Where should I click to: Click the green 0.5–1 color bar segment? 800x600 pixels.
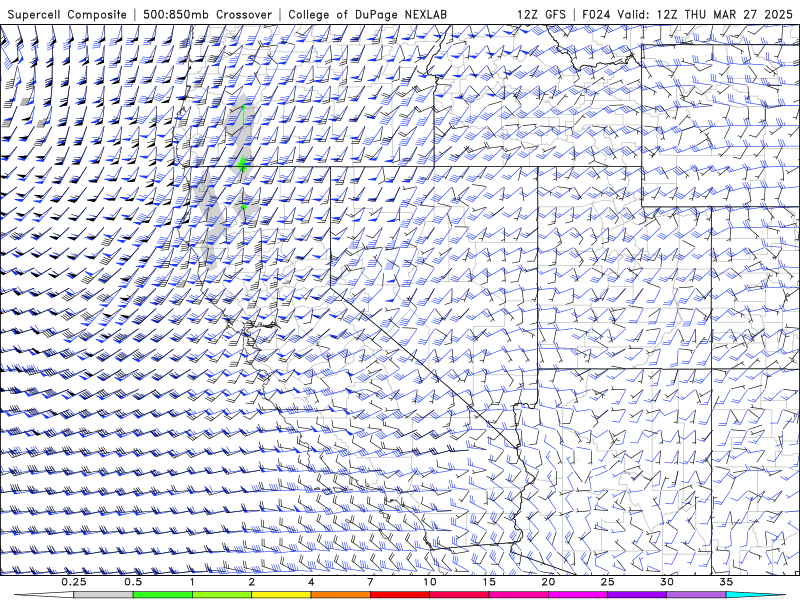[163, 595]
